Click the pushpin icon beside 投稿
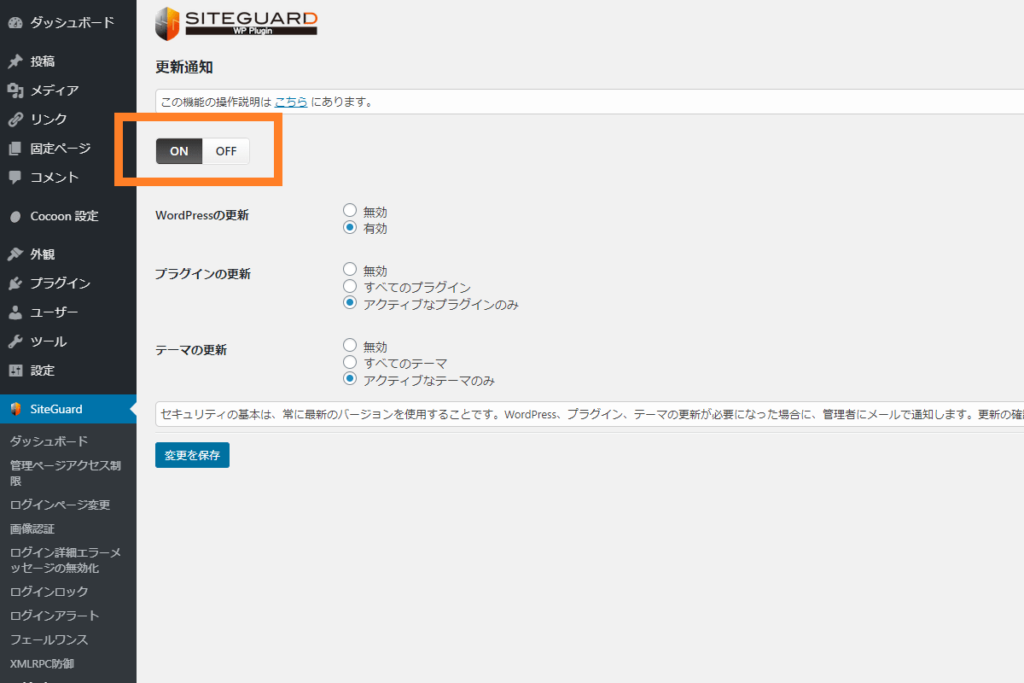The width and height of the screenshot is (1024, 683). [x=15, y=61]
